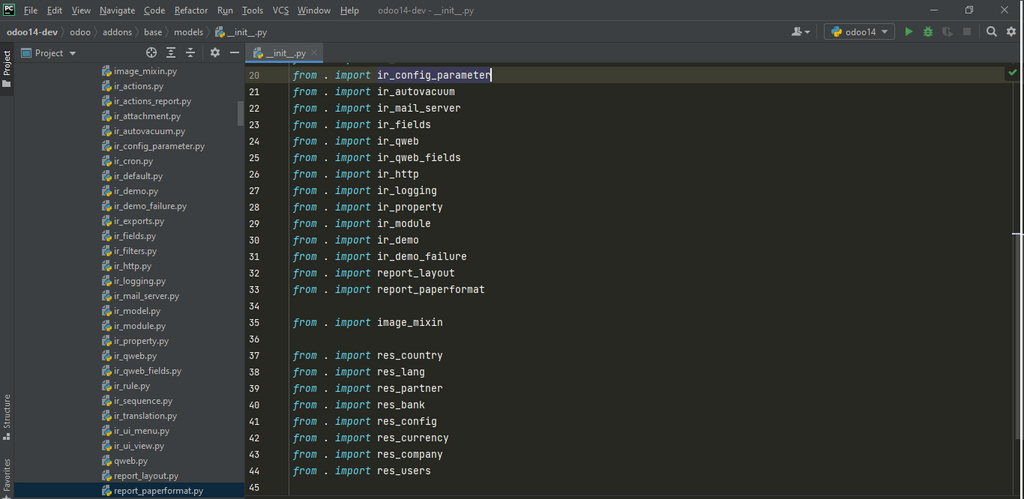Open IDE settings gear in top toolbar
Viewport: 1024px width, 499px height.
[x=1010, y=32]
